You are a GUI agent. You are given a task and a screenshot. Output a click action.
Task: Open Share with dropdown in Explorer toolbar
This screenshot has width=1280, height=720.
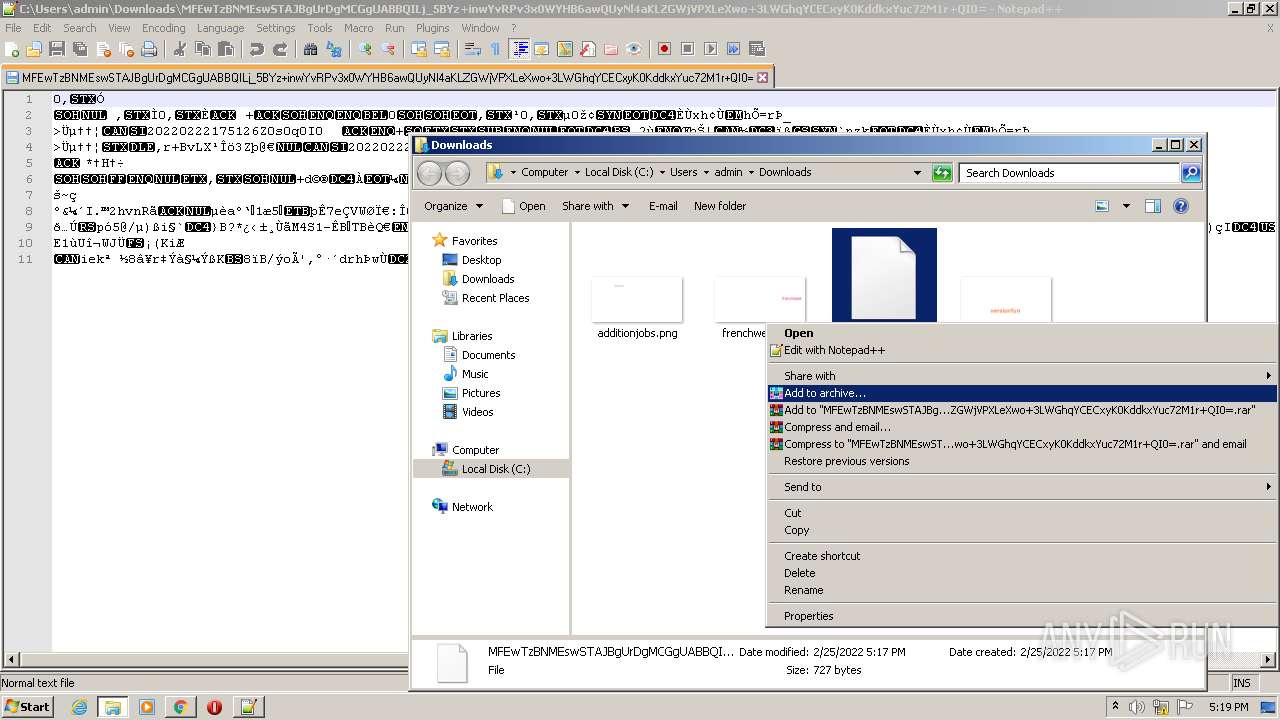[x=595, y=206]
